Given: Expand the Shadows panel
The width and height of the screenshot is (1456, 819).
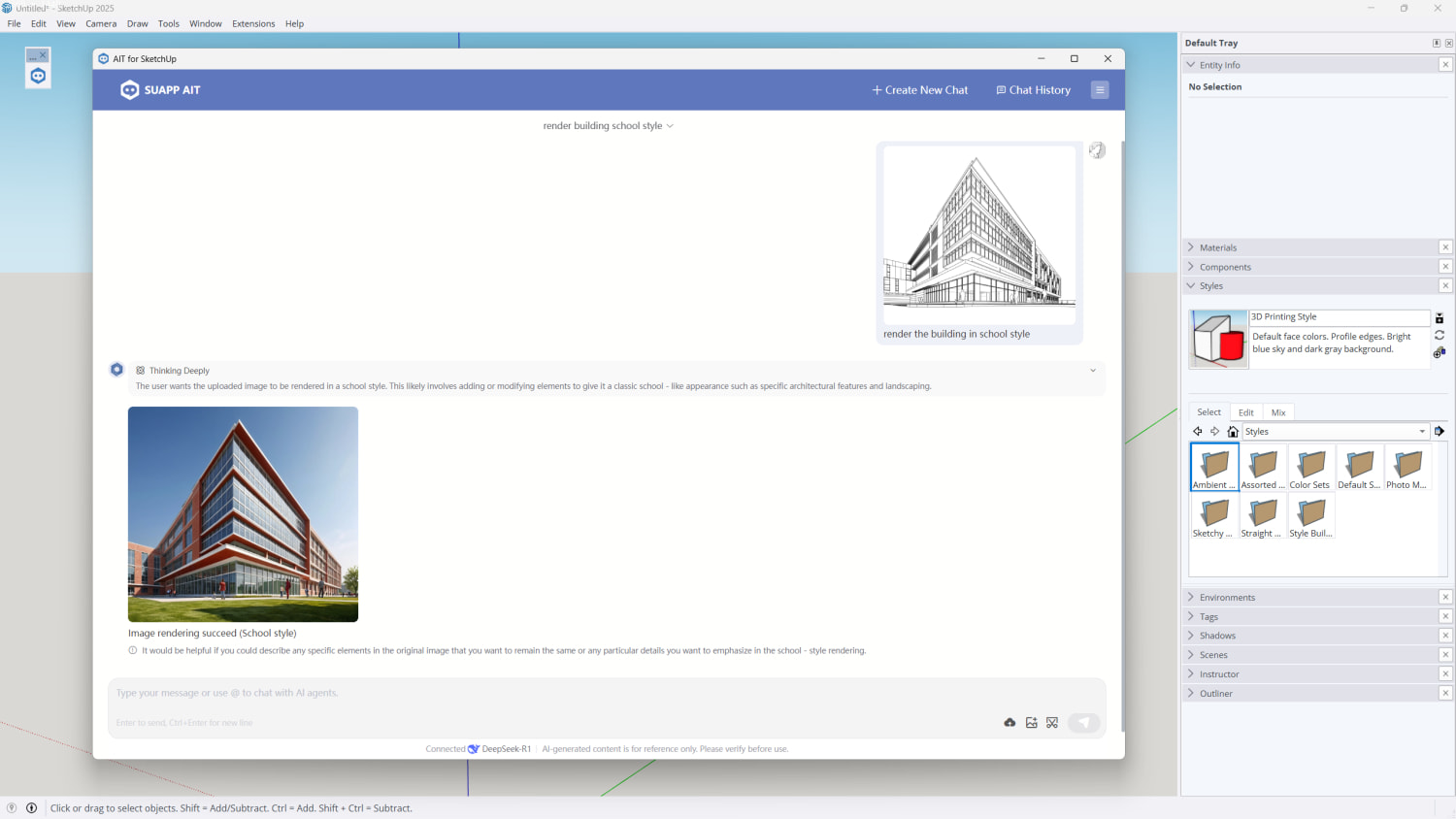Looking at the screenshot, I should point(1217,636).
